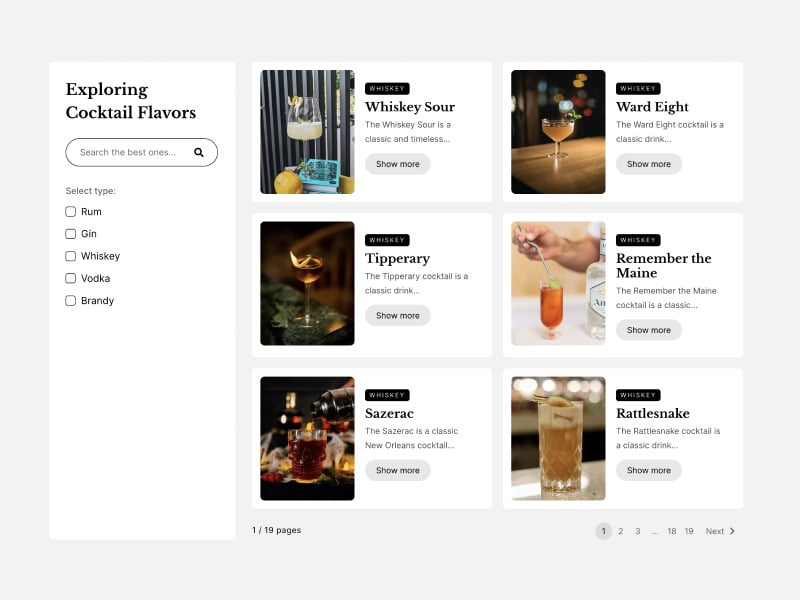Click the Whiskey tag above Ward Eight
Screen dimensions: 800x600
tap(637, 89)
